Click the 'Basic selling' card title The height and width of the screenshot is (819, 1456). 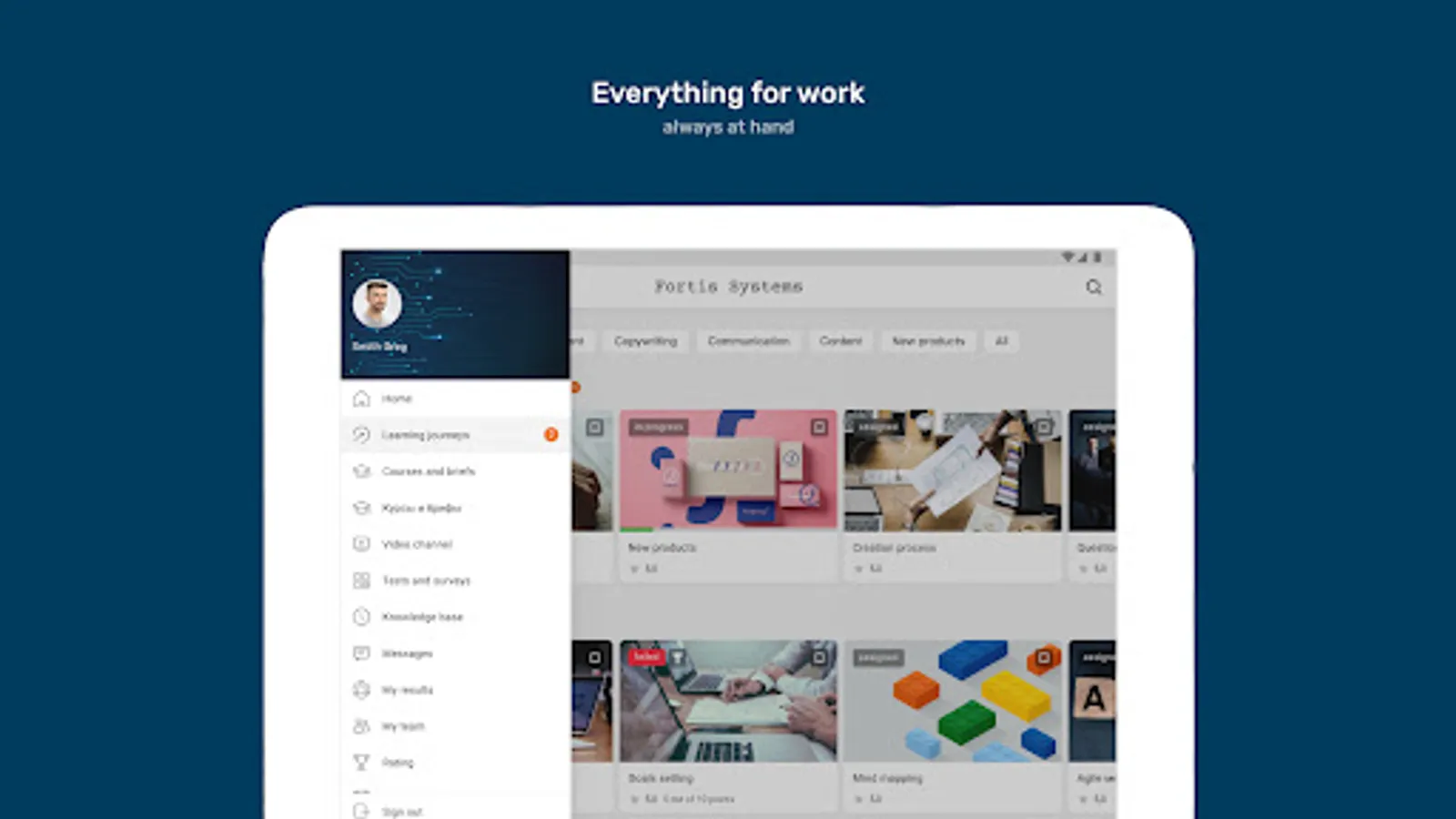[x=661, y=778]
